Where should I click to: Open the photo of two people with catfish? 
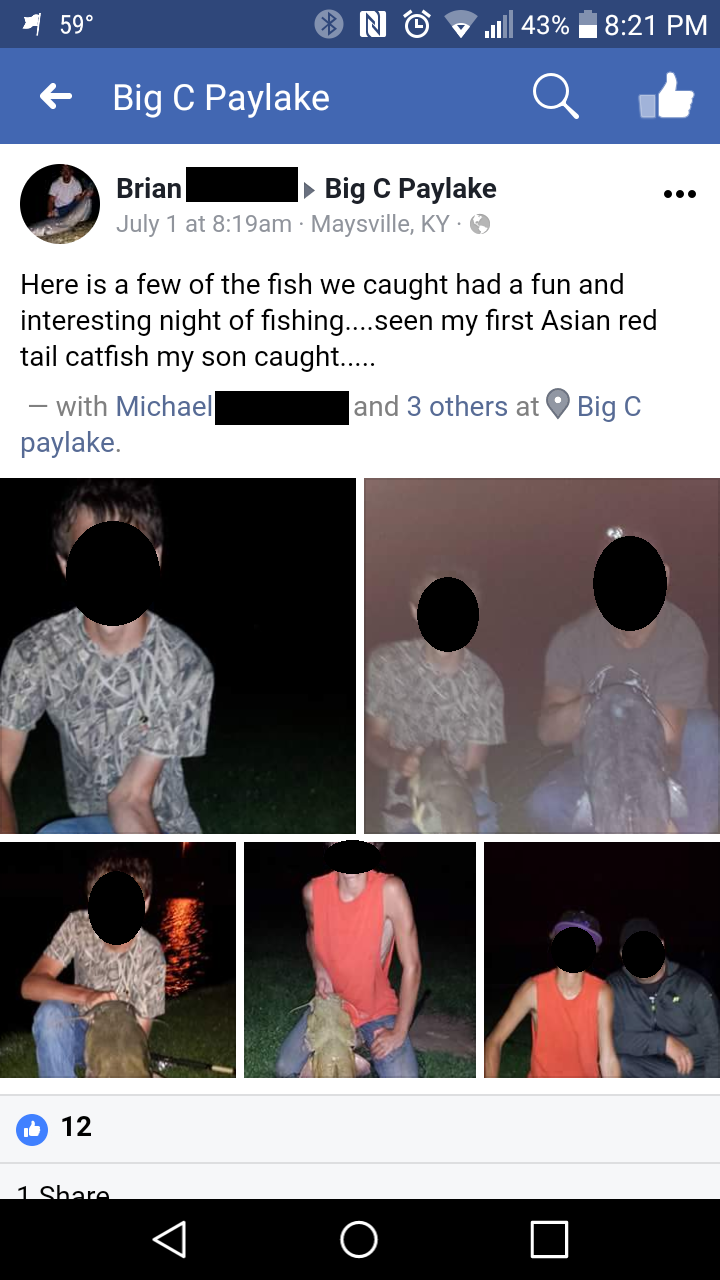[542, 656]
